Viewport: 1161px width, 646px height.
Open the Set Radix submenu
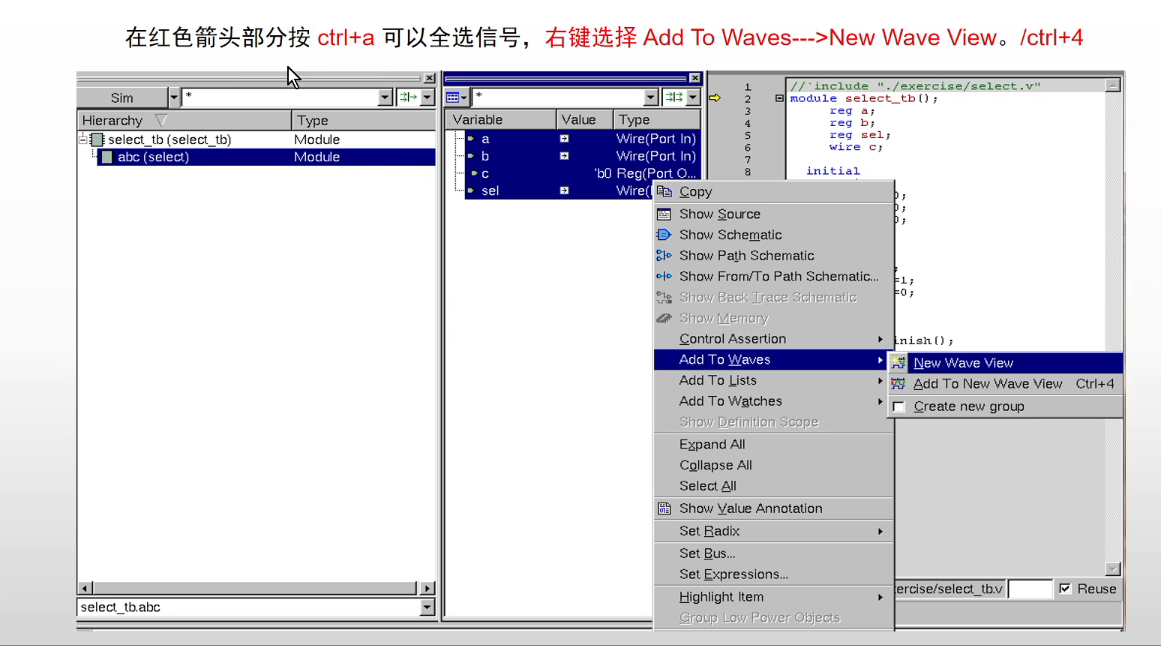pos(774,531)
